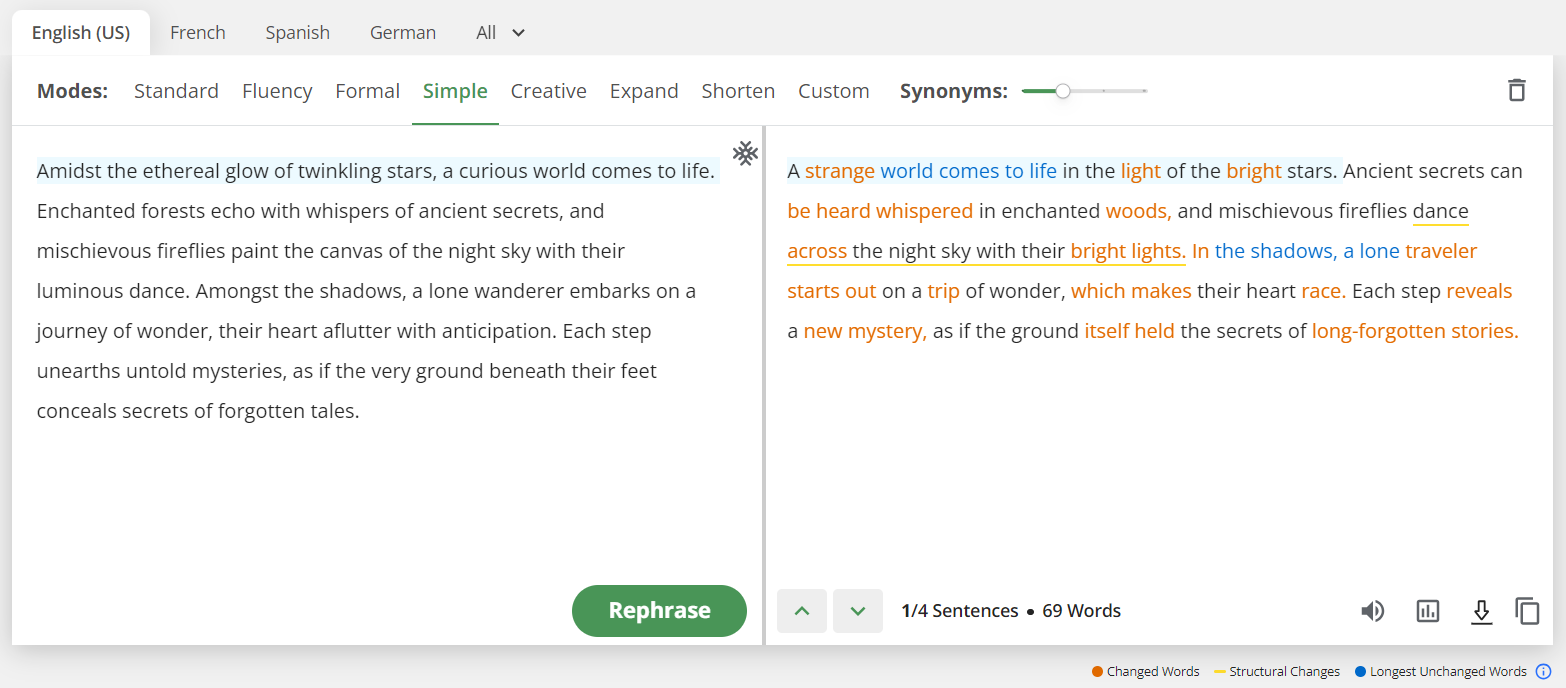Click the green Rephrase button
The width and height of the screenshot is (1566, 688).
(x=659, y=611)
